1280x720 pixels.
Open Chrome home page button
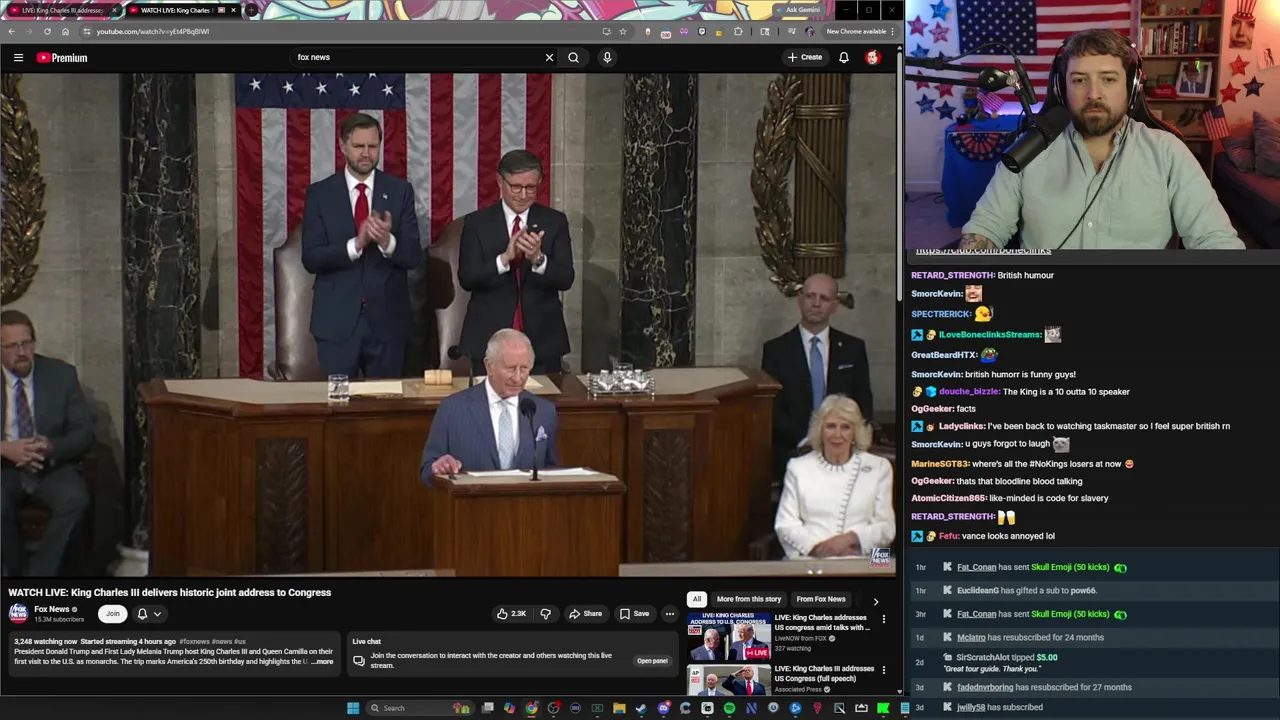66,31
